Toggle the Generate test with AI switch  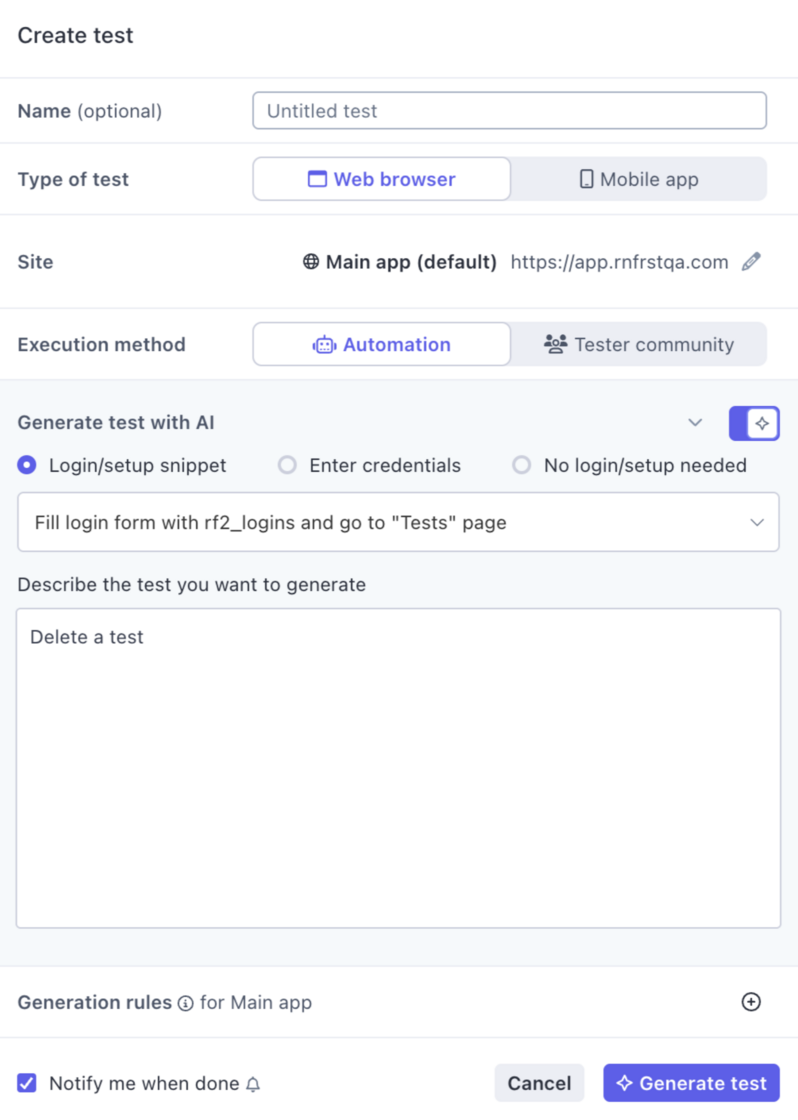point(754,424)
